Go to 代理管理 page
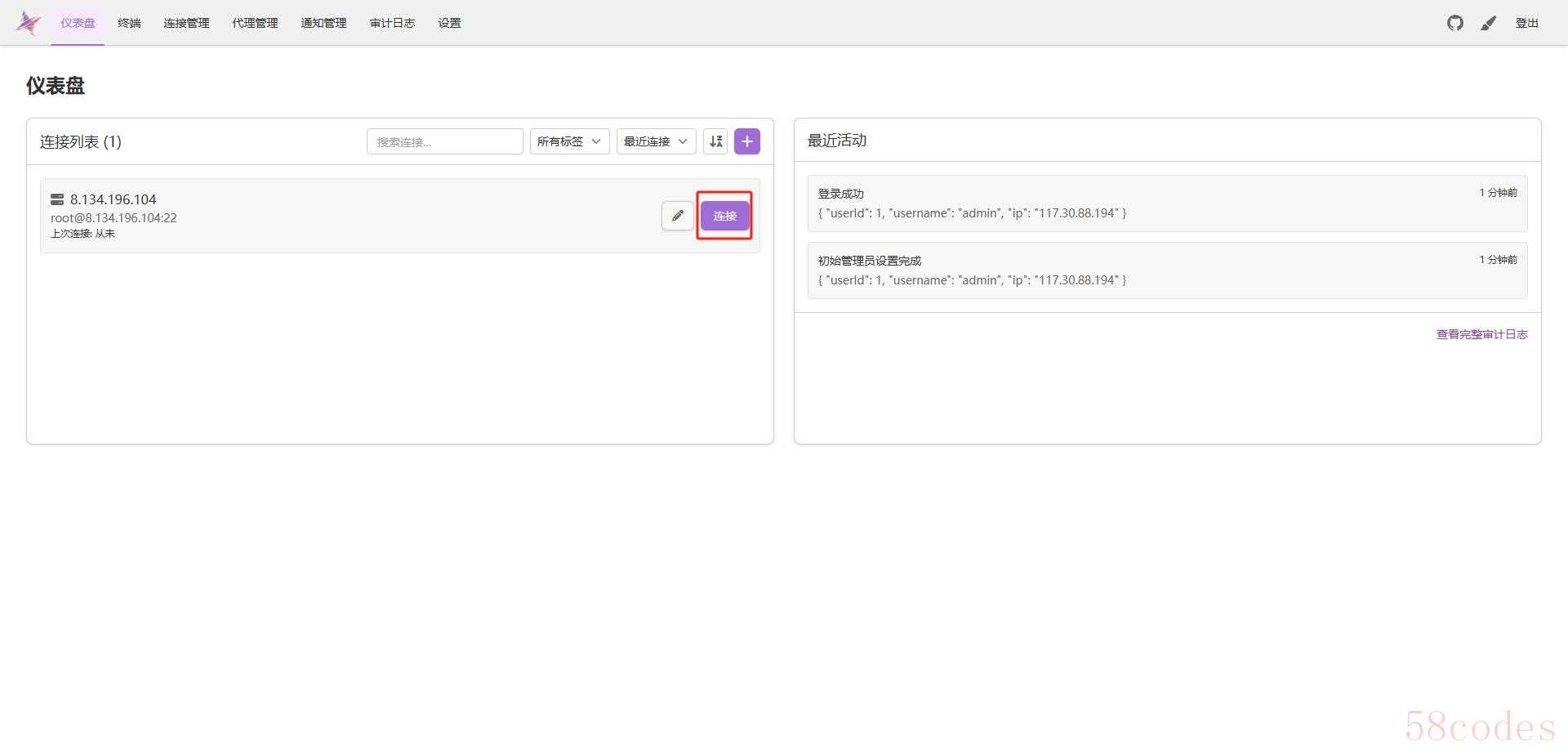The image size is (1568, 751). (255, 23)
